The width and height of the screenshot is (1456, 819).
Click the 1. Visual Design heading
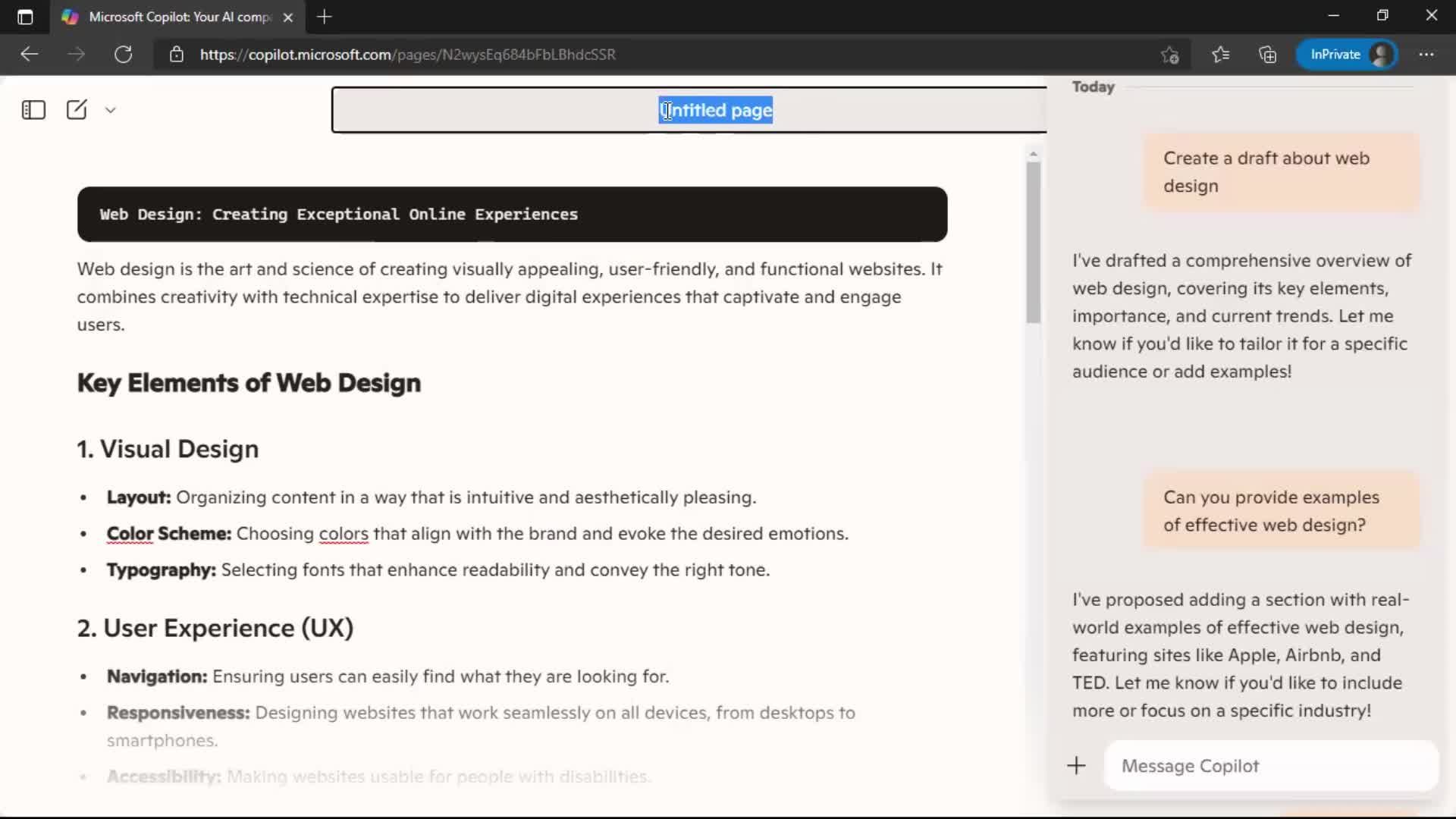pyautogui.click(x=168, y=449)
